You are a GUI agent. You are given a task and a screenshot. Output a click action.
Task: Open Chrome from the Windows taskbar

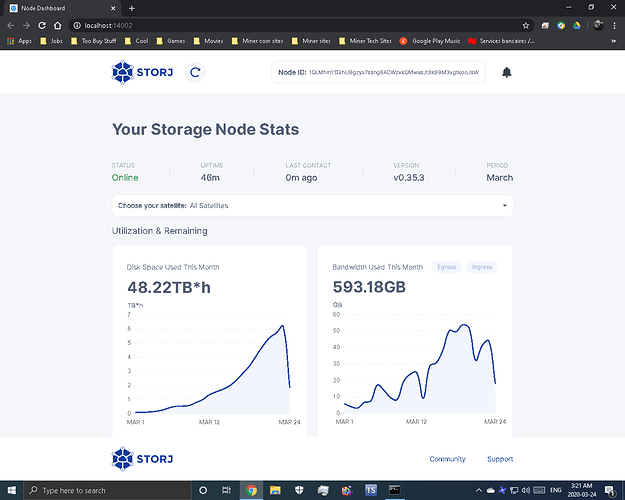pyautogui.click(x=252, y=491)
